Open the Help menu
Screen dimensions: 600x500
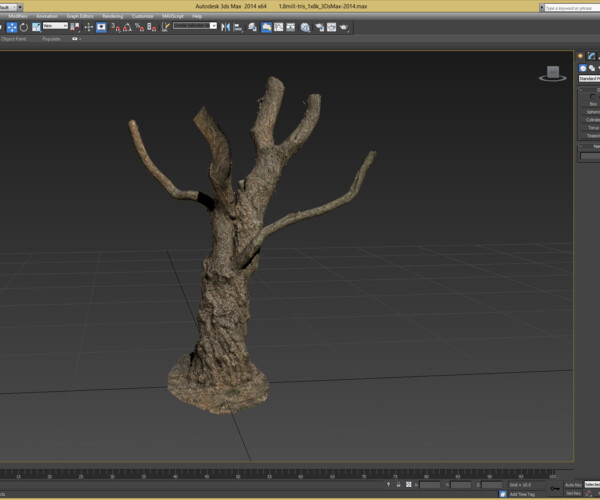click(197, 16)
